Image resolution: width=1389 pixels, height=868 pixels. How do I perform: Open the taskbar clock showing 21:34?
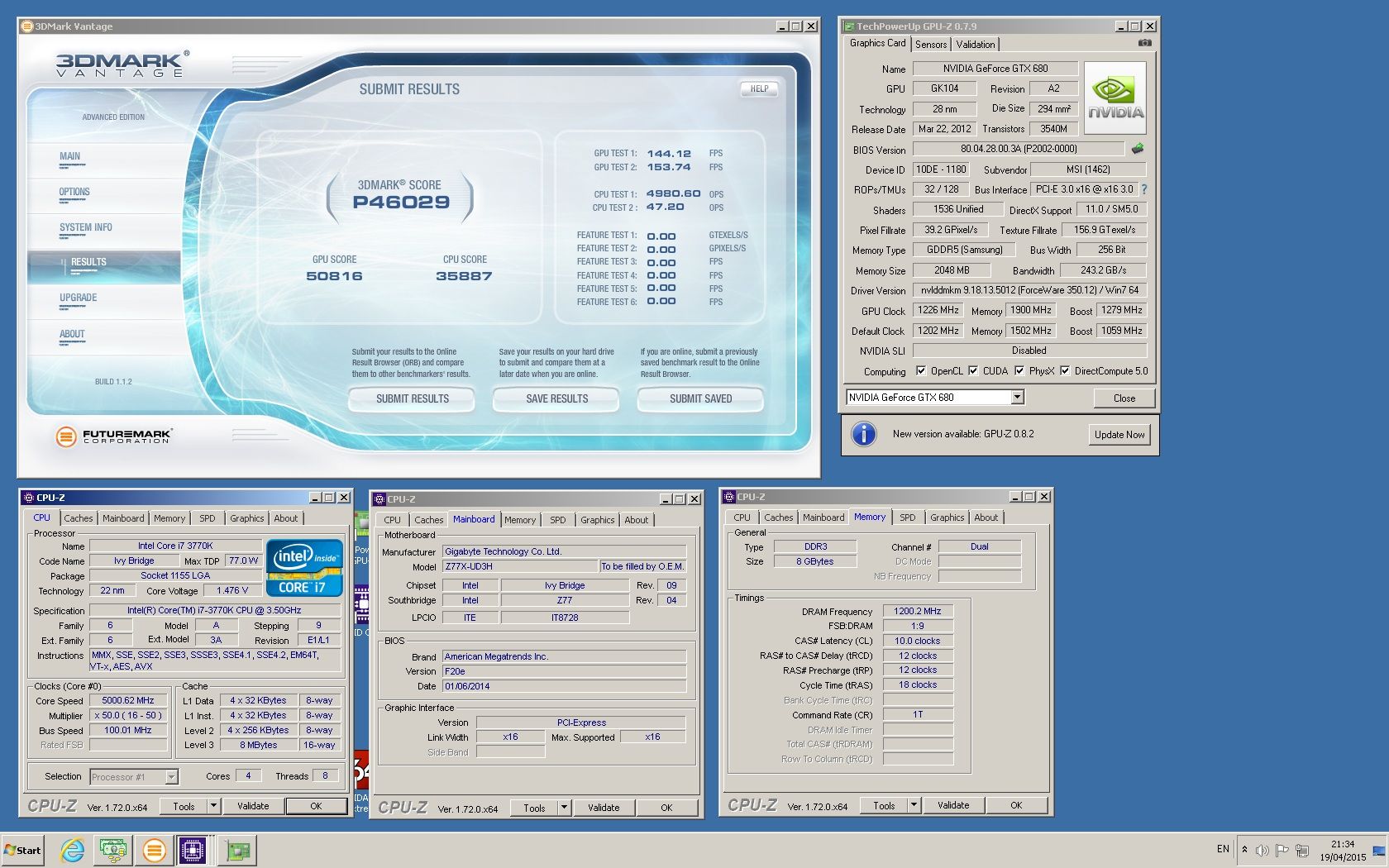click(1343, 851)
